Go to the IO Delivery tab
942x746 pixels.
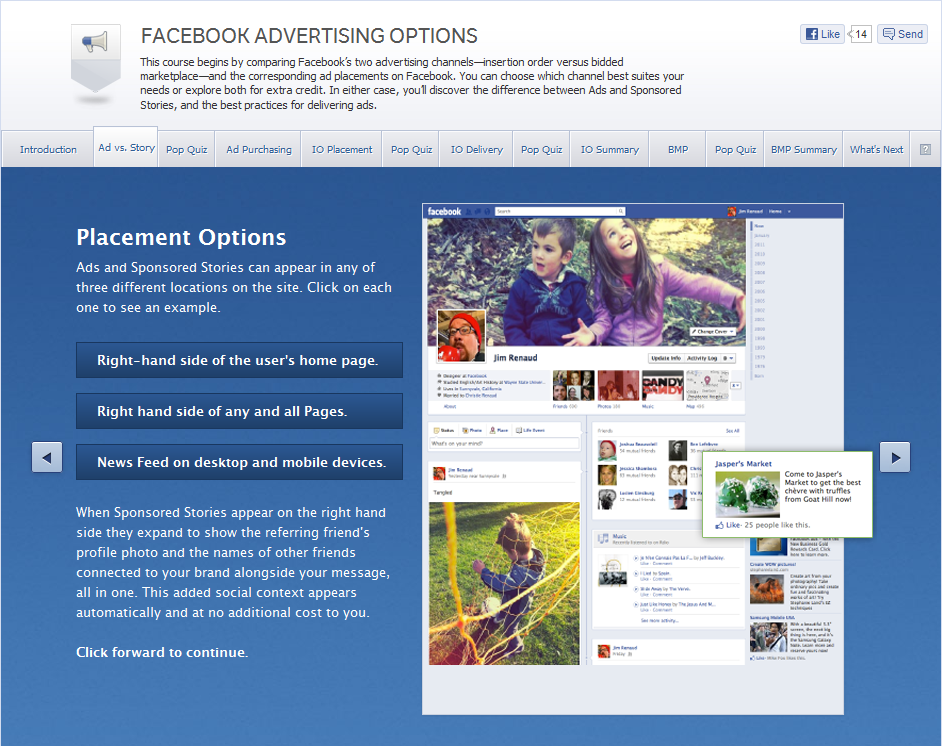(x=477, y=150)
